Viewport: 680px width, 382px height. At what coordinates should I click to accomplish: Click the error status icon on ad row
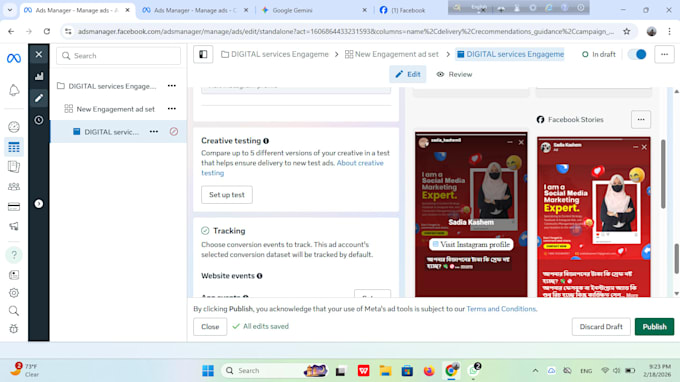(x=173, y=131)
